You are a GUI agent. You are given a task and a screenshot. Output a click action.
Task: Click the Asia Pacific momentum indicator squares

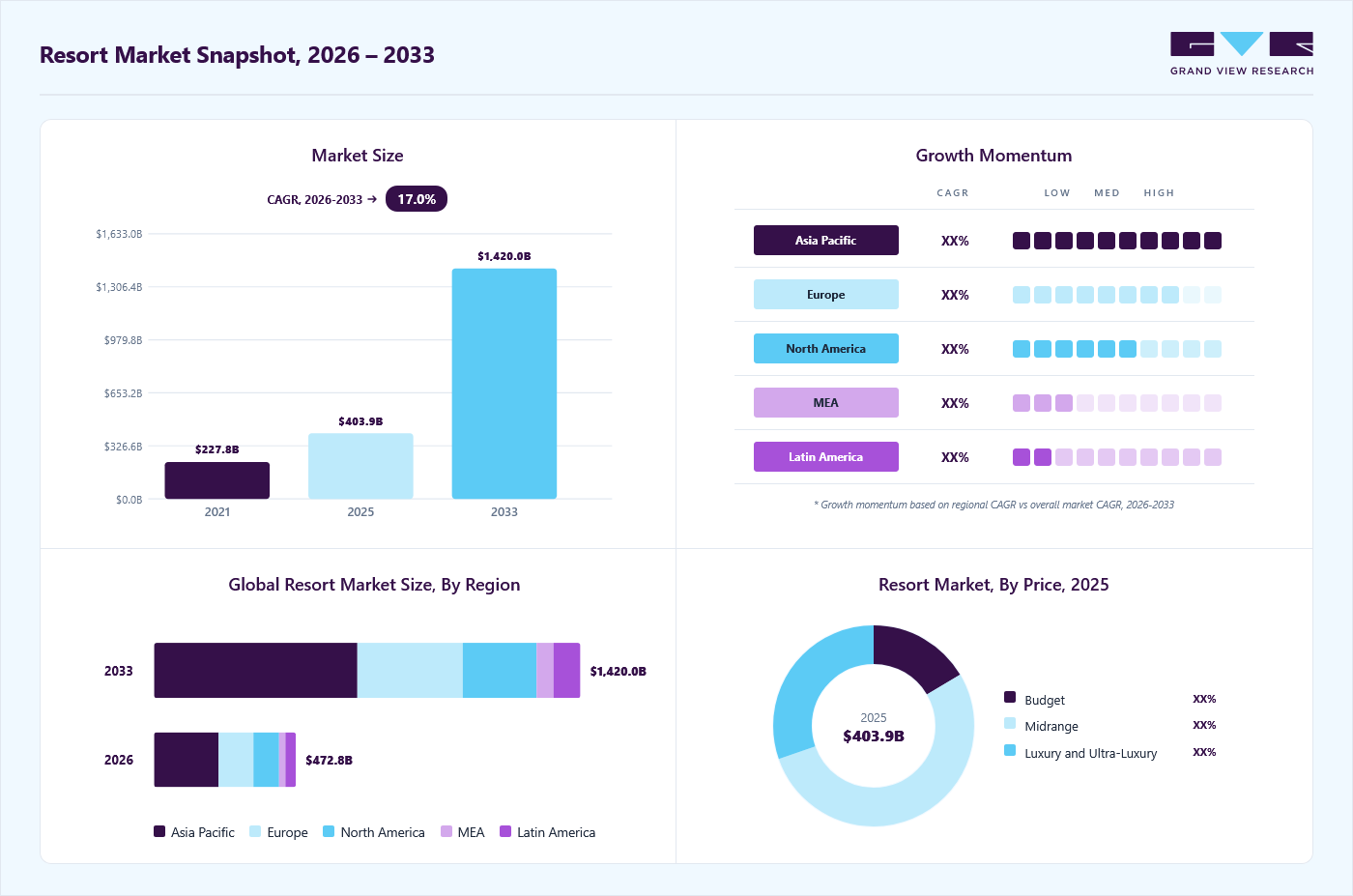point(1117,241)
